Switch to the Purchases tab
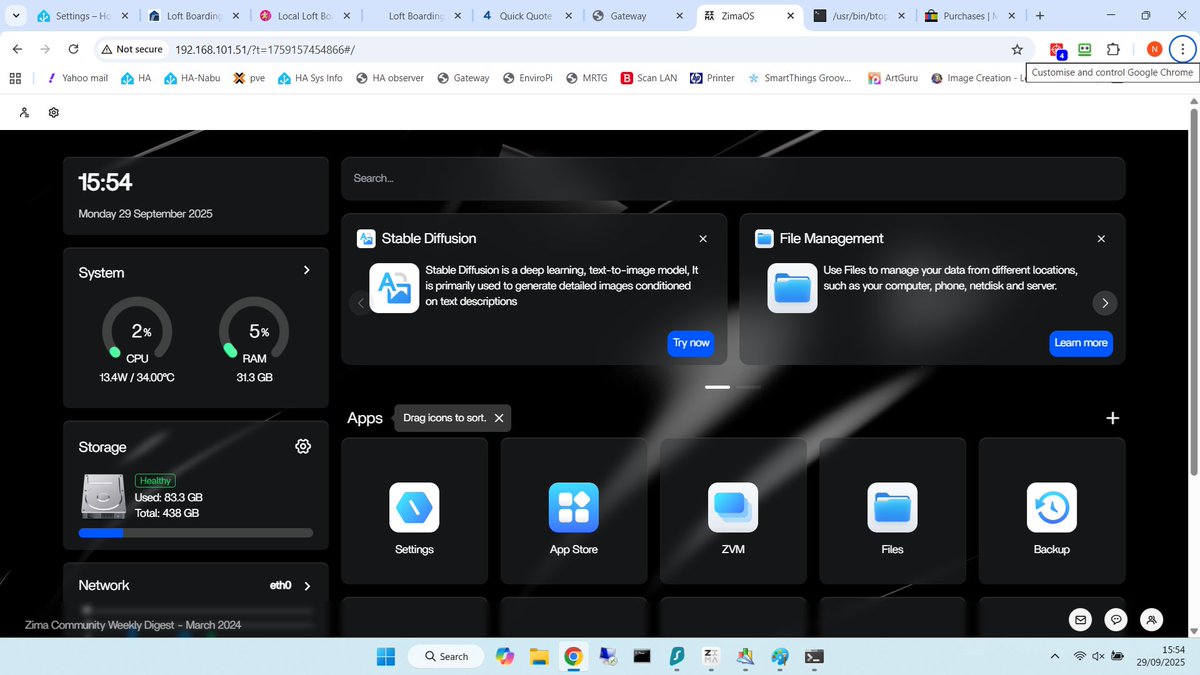 [970, 16]
